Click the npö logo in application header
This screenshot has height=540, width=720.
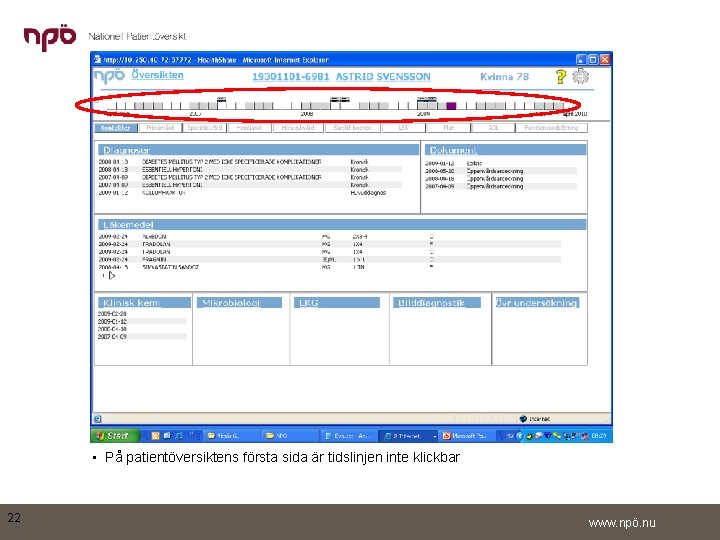click(x=109, y=76)
